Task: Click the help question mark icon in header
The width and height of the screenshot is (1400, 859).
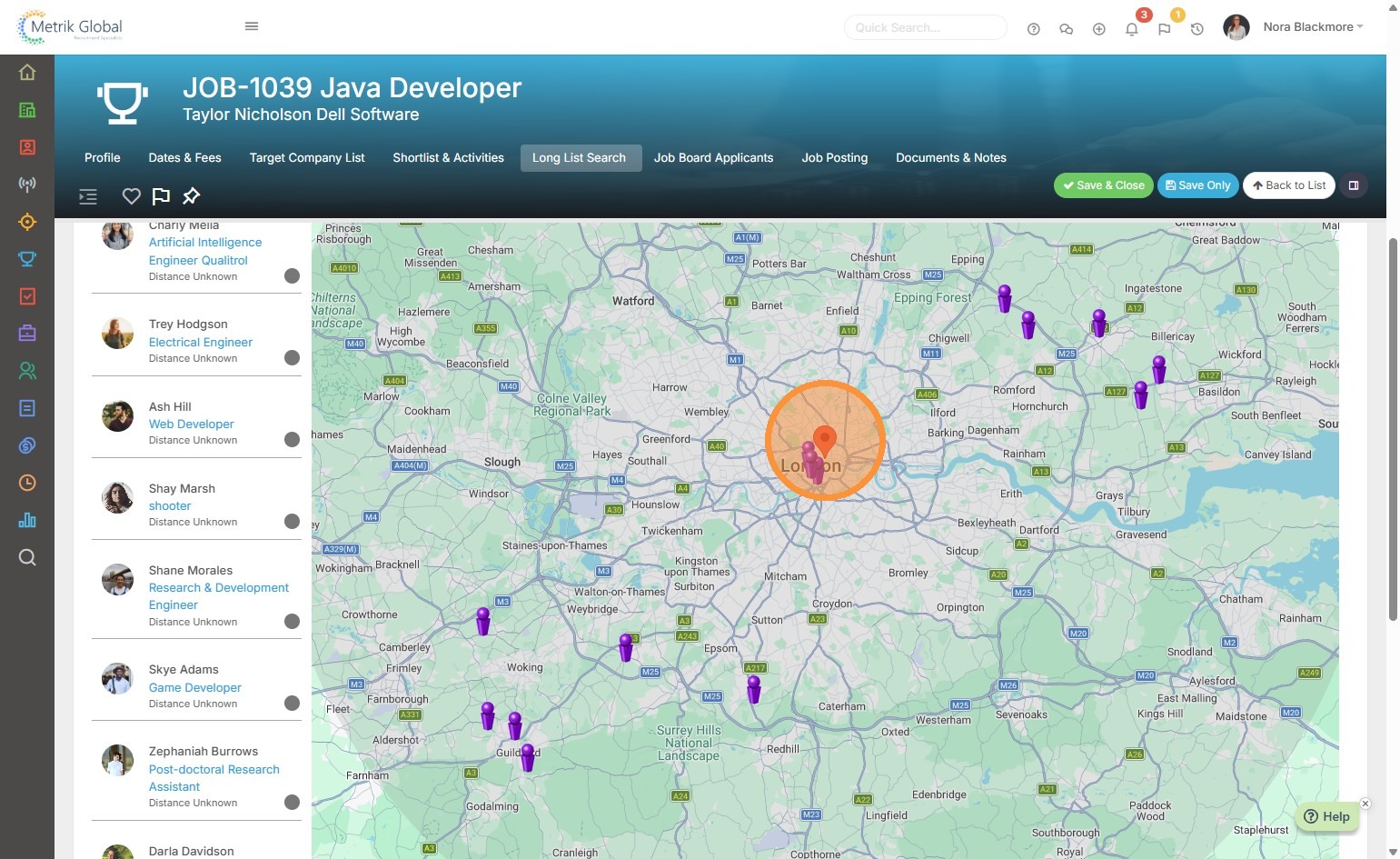Action: coord(1033,29)
